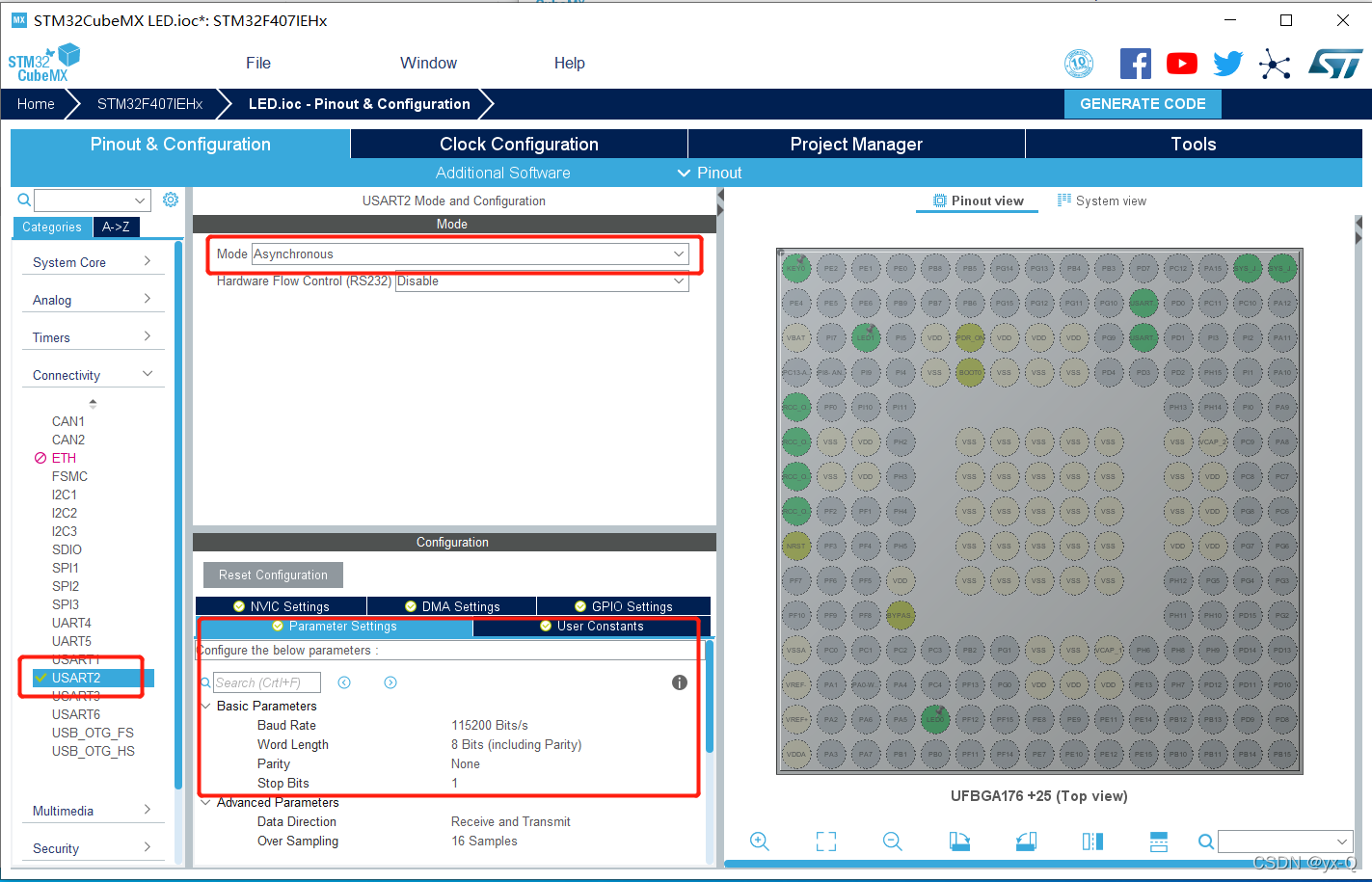Click the split-view layout icon

(x=1159, y=842)
